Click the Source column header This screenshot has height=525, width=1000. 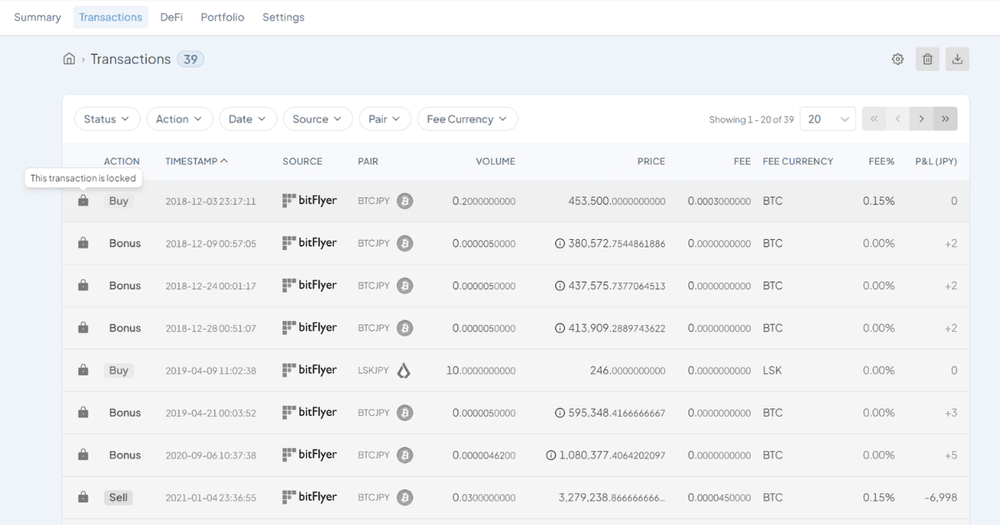click(302, 161)
